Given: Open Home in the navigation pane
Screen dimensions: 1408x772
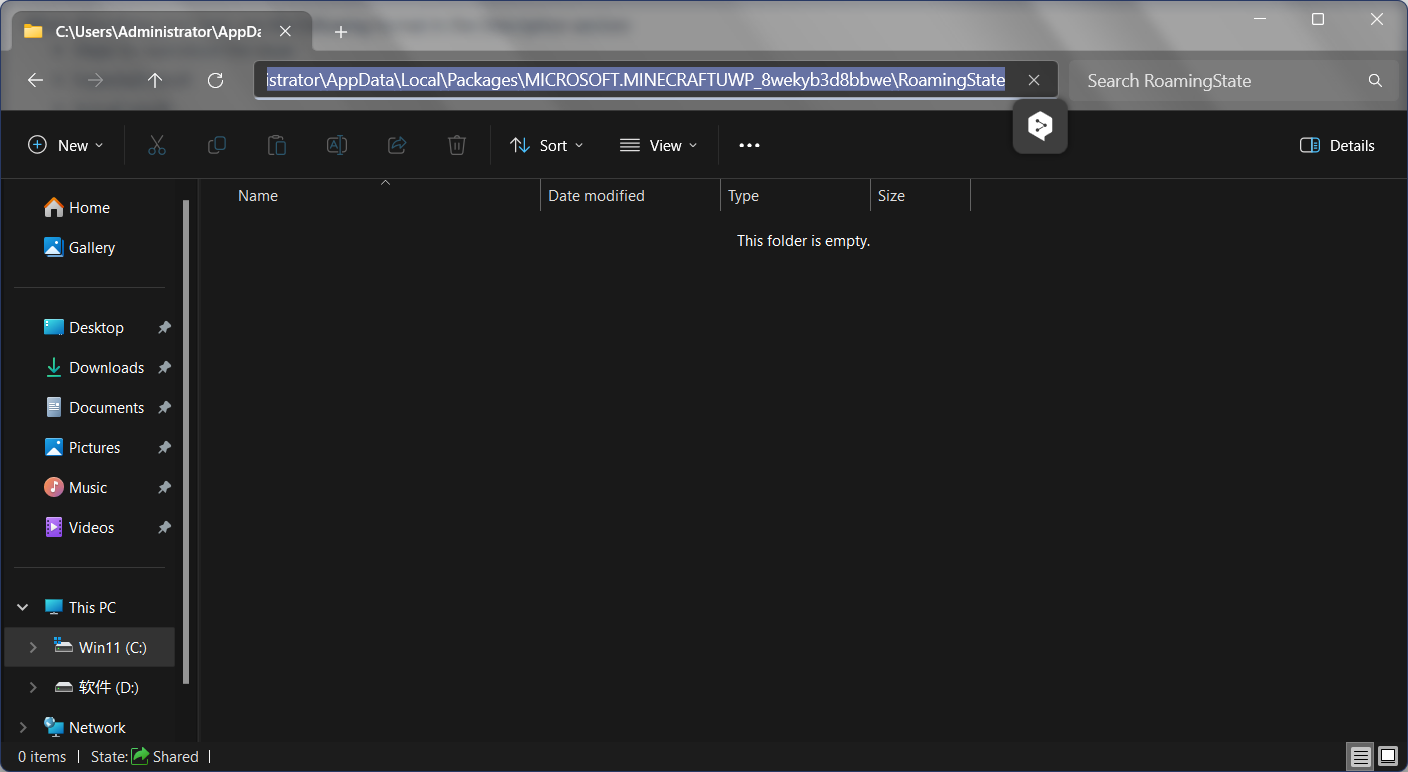Looking at the screenshot, I should coord(77,207).
